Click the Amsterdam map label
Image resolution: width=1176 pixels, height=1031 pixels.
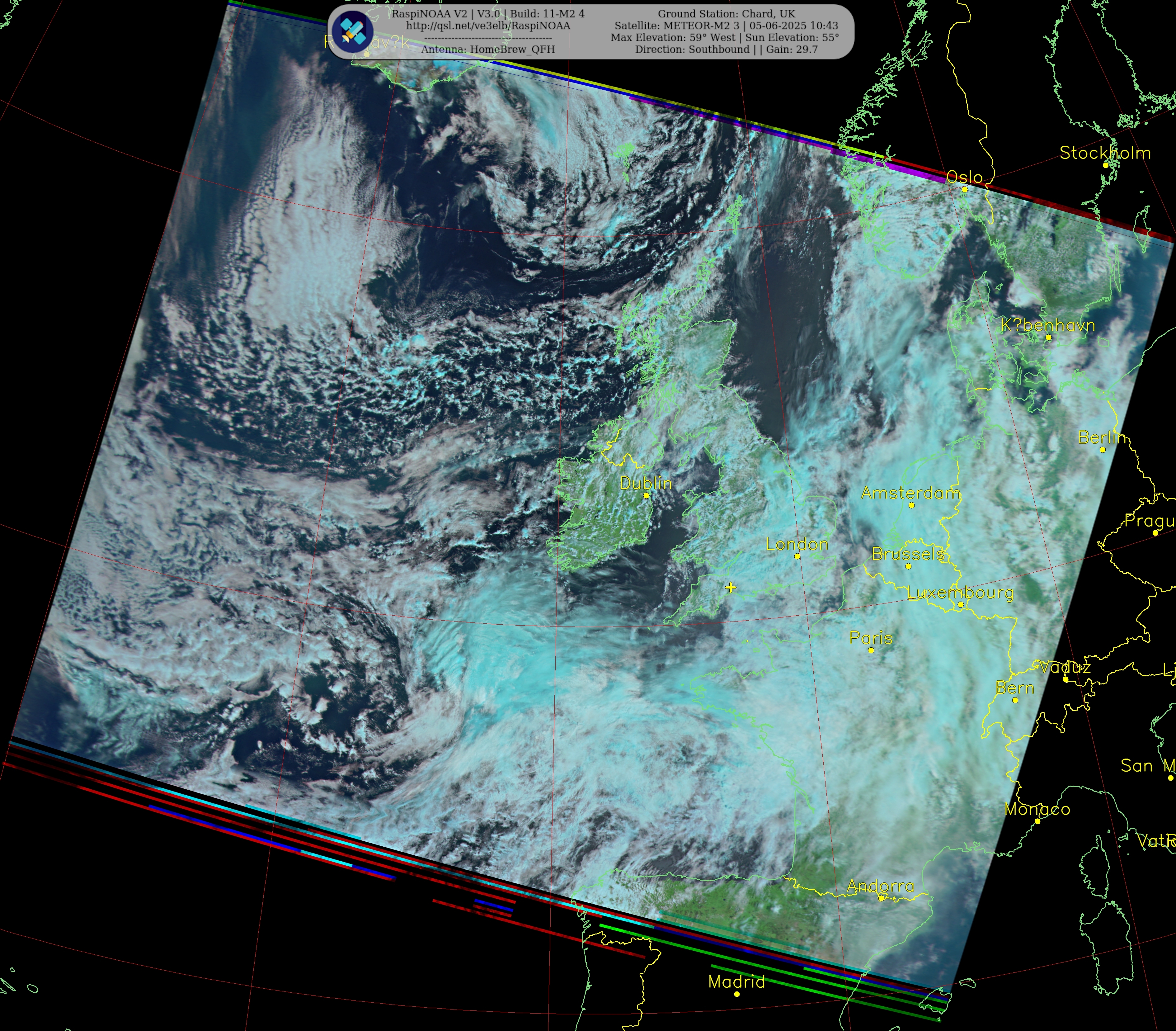[910, 493]
